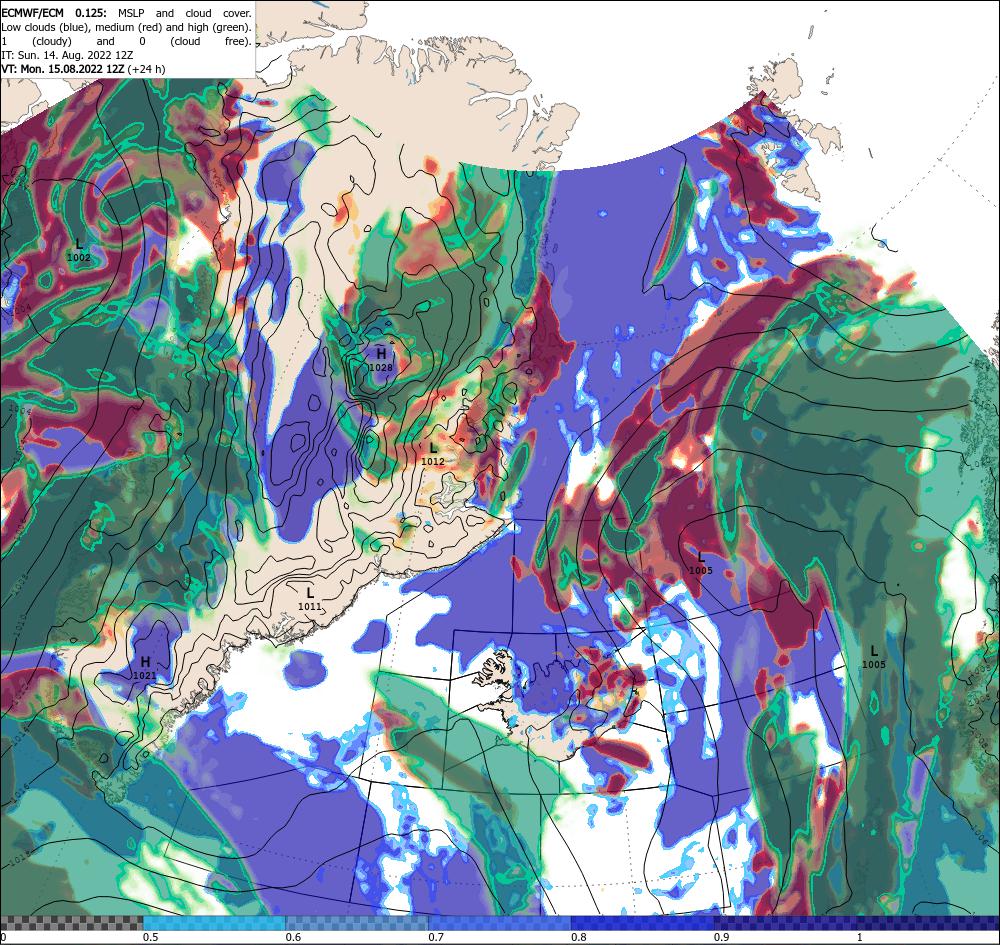Click the '(+24 h)' forecast offset

point(147,70)
